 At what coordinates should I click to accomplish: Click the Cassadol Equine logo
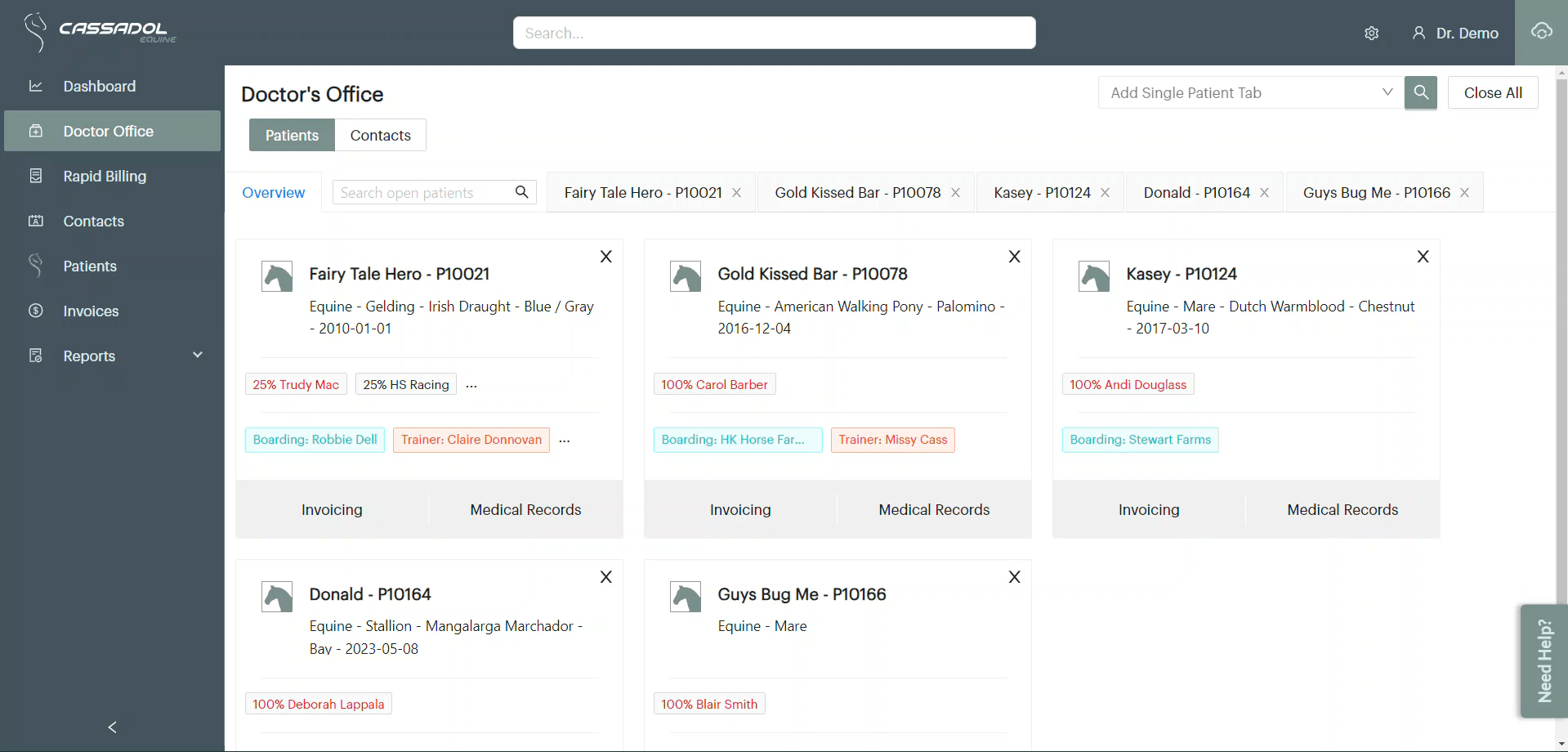click(101, 32)
